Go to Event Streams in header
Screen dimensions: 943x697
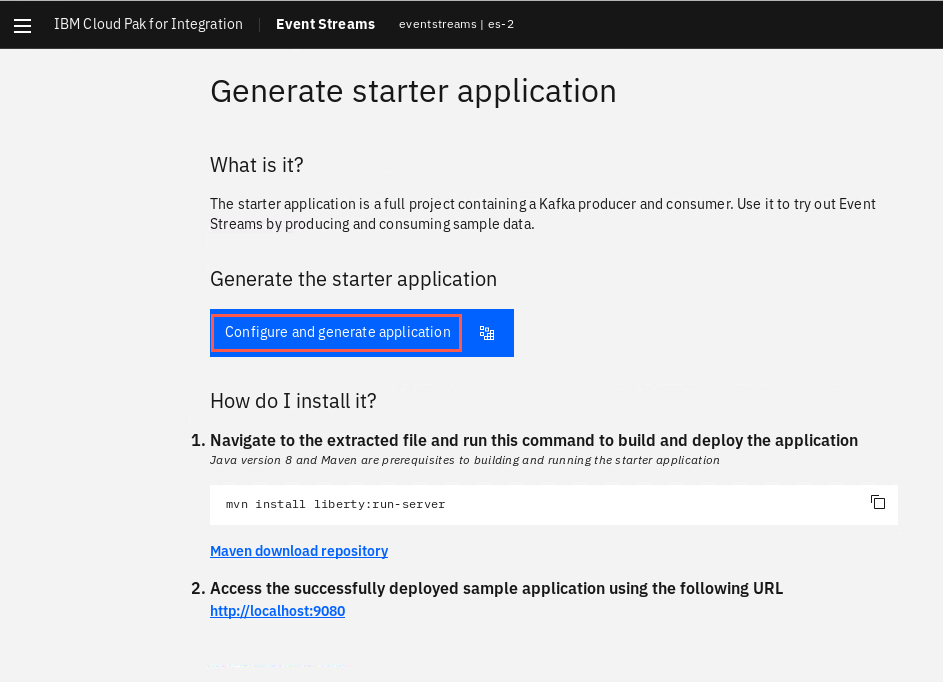[325, 24]
